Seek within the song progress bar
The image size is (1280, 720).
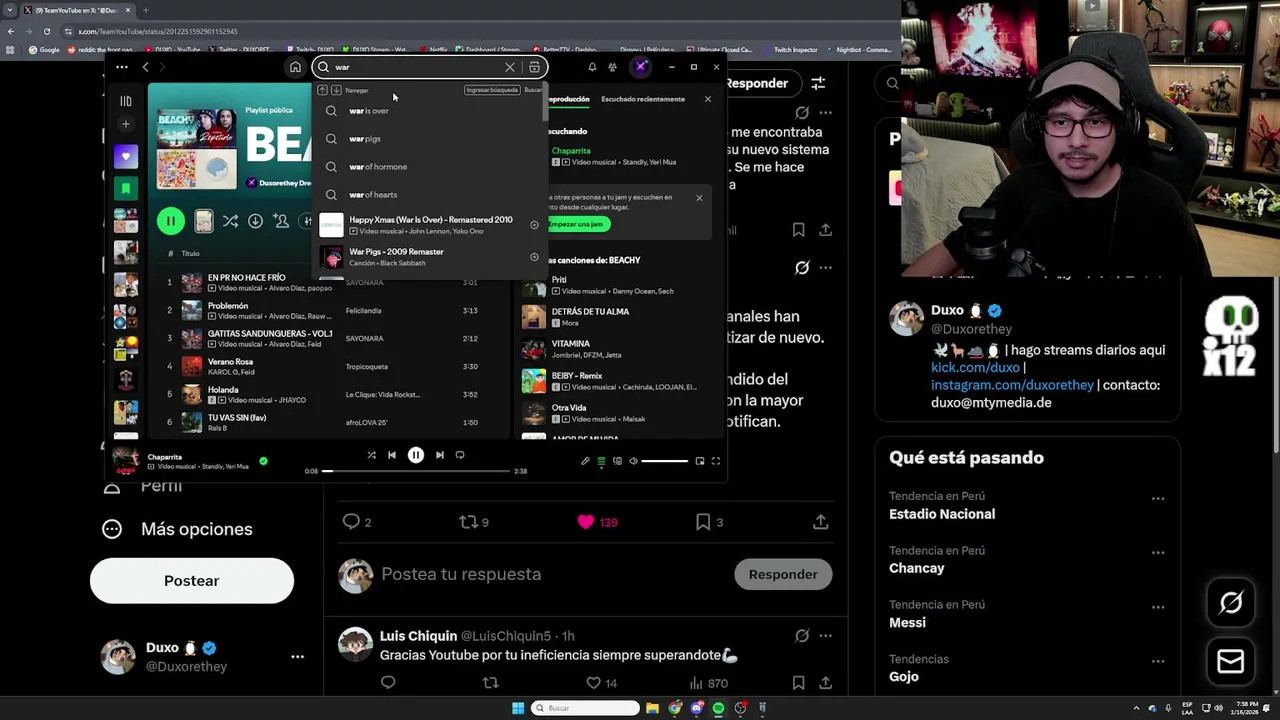coord(416,471)
